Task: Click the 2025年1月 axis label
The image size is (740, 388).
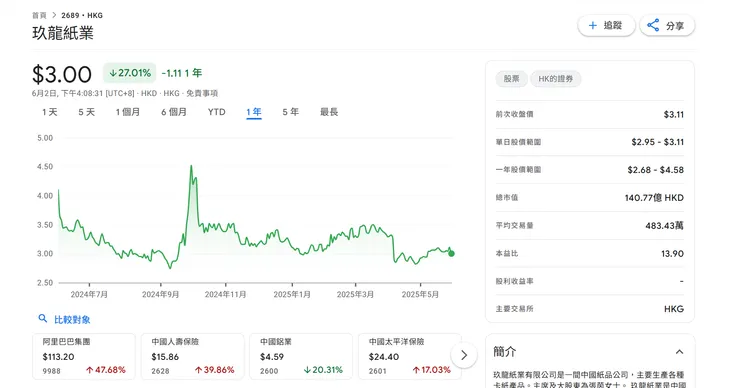Action: [x=292, y=295]
